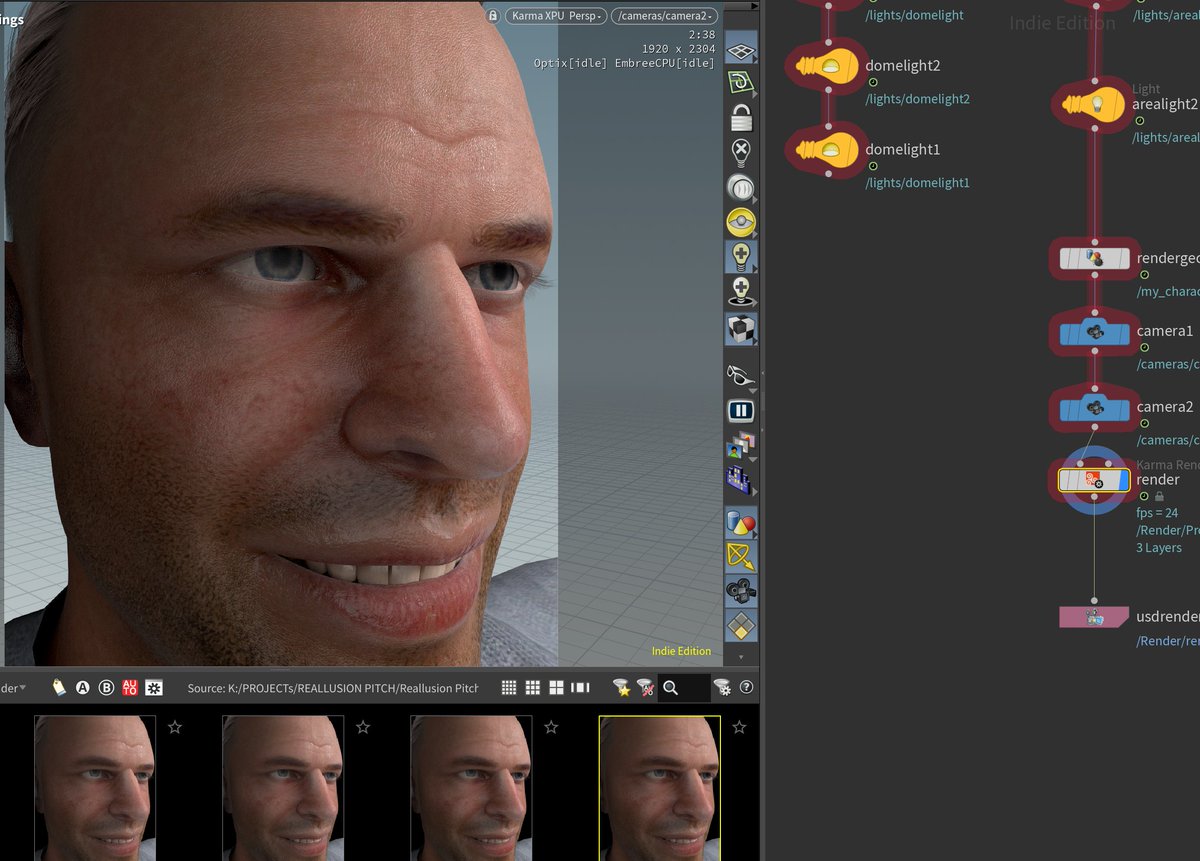Star the fourth snapshot as favorite
Screen dimensions: 1200x861
pos(739,727)
